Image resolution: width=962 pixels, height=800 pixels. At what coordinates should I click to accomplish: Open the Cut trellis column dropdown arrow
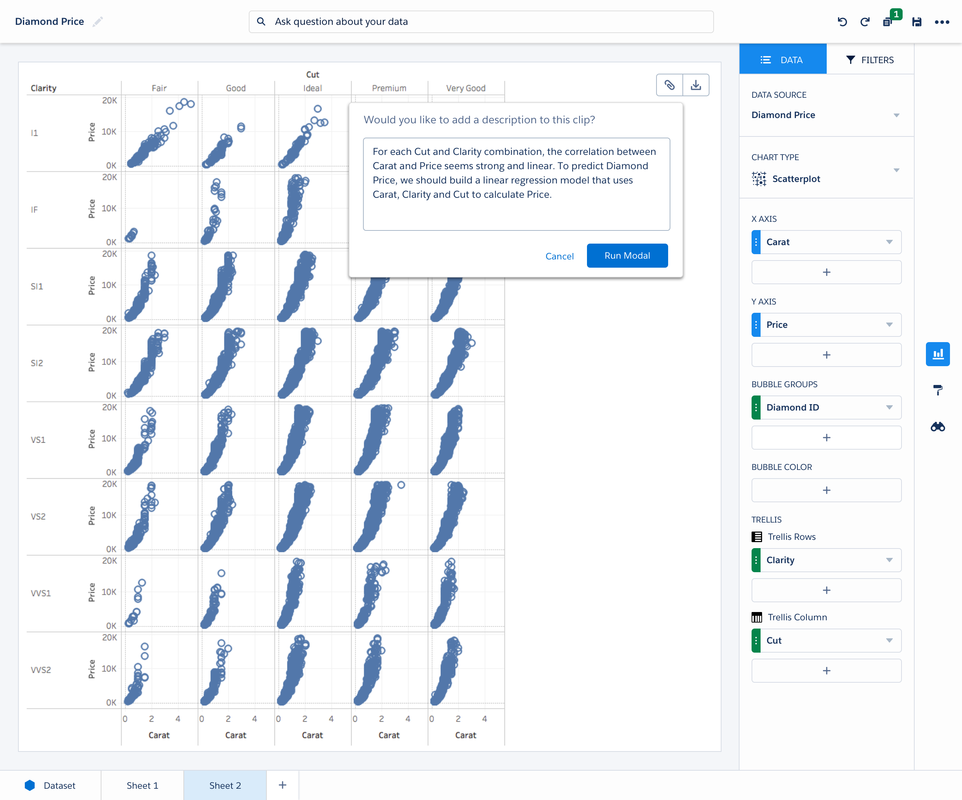point(889,640)
